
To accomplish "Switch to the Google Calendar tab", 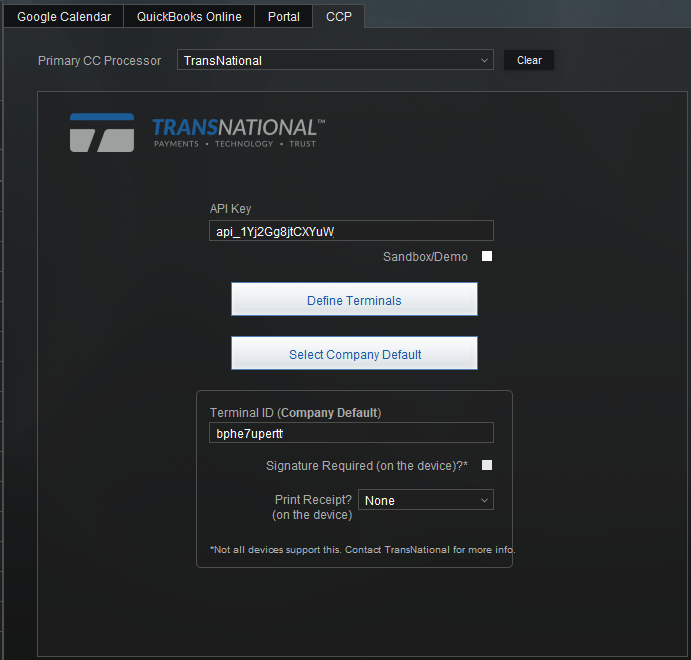I will coord(64,16).
